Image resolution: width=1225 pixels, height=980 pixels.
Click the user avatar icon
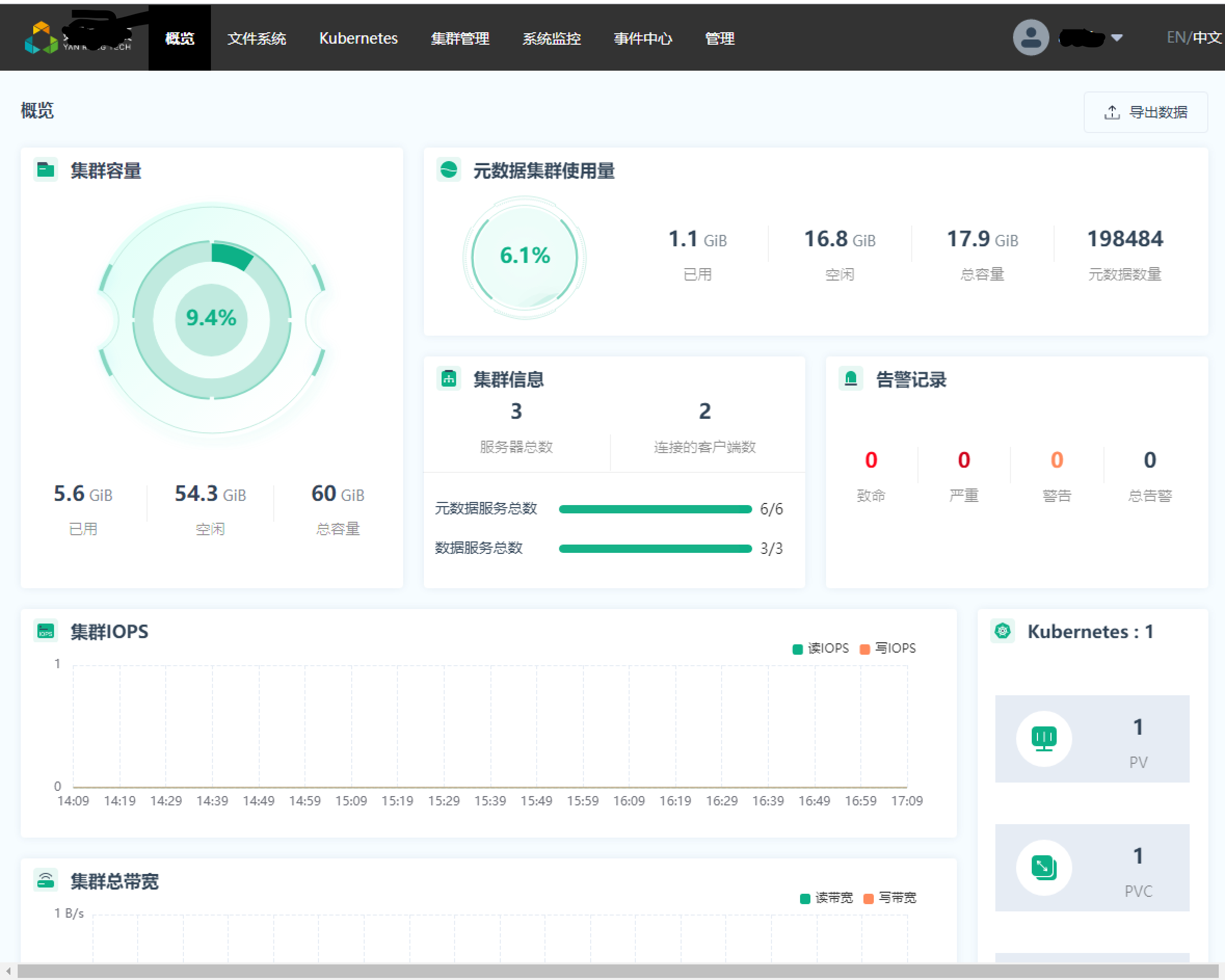point(1031,37)
